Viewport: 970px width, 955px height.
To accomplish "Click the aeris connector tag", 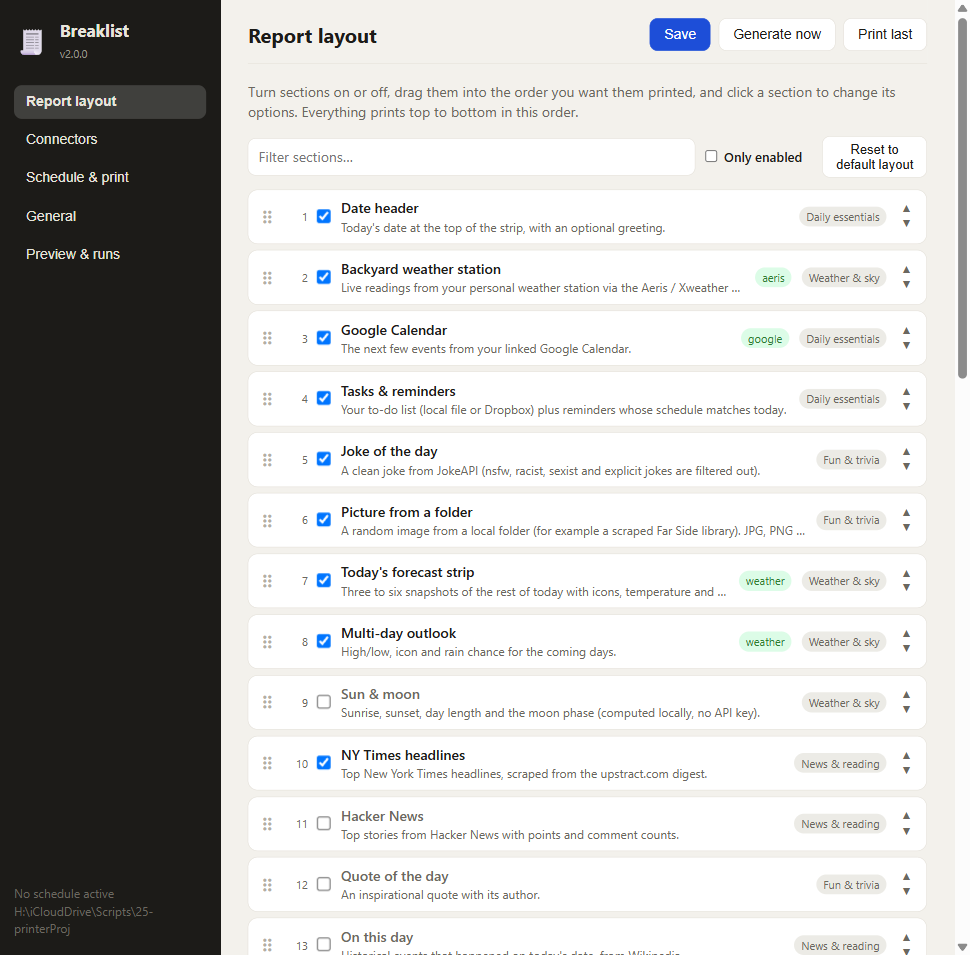I will [x=773, y=278].
